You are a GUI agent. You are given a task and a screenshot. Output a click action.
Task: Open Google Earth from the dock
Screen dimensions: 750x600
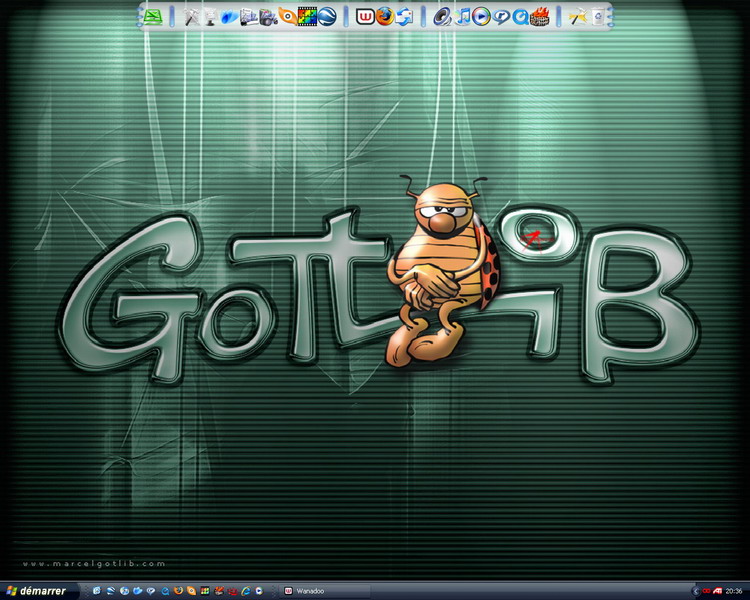click(x=327, y=16)
